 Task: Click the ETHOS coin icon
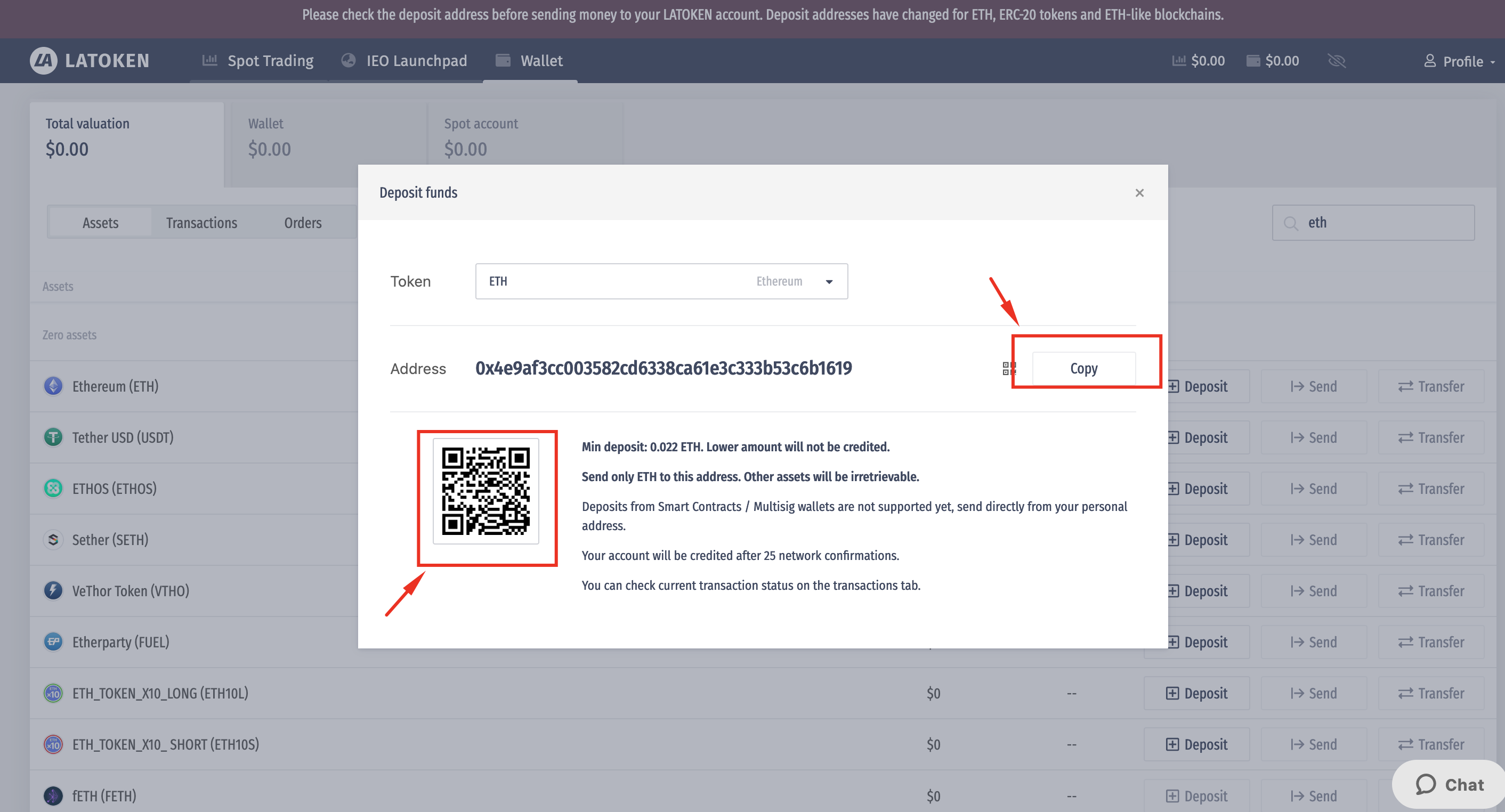[53, 489]
